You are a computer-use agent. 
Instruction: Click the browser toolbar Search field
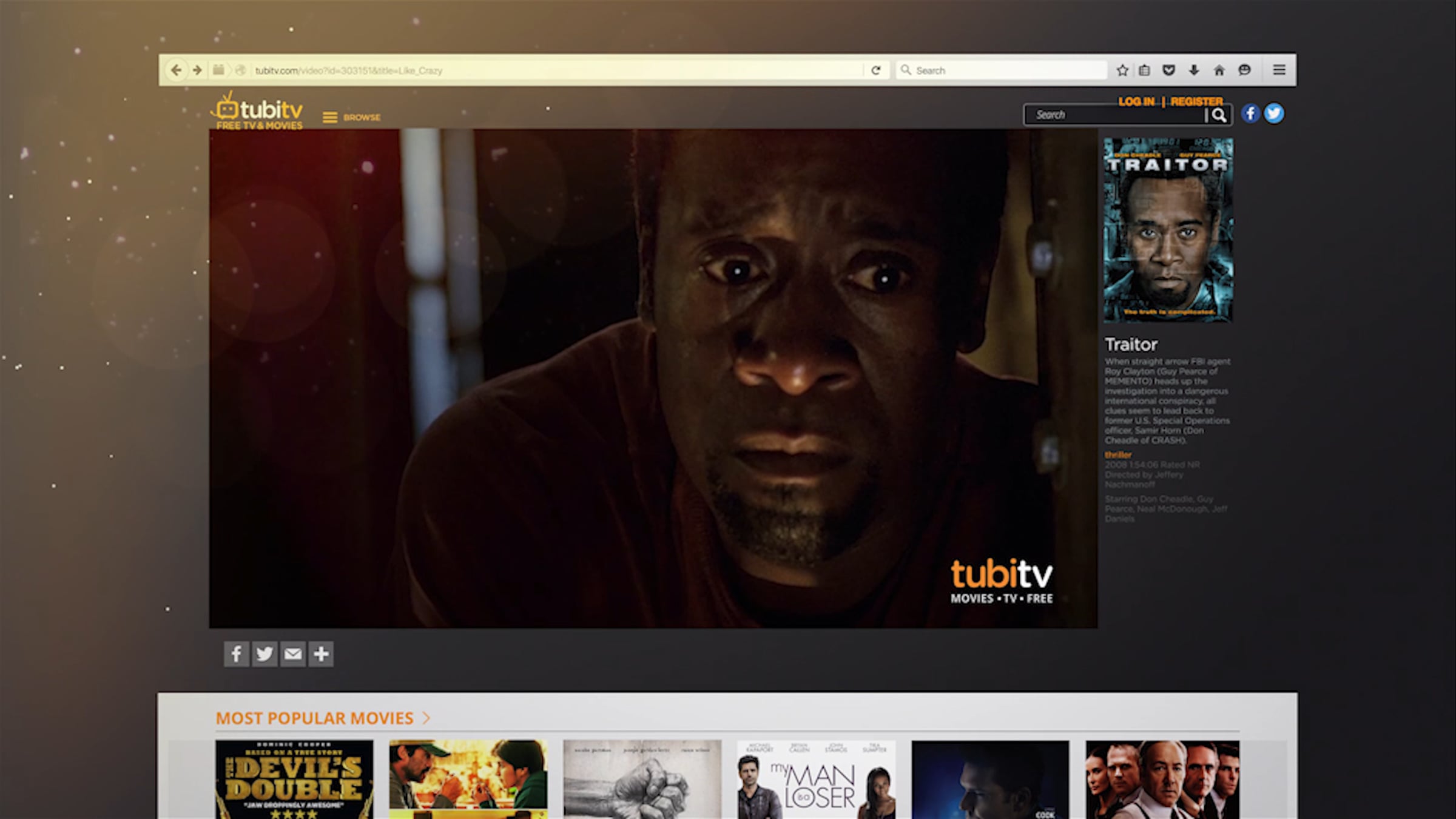tap(1001, 70)
